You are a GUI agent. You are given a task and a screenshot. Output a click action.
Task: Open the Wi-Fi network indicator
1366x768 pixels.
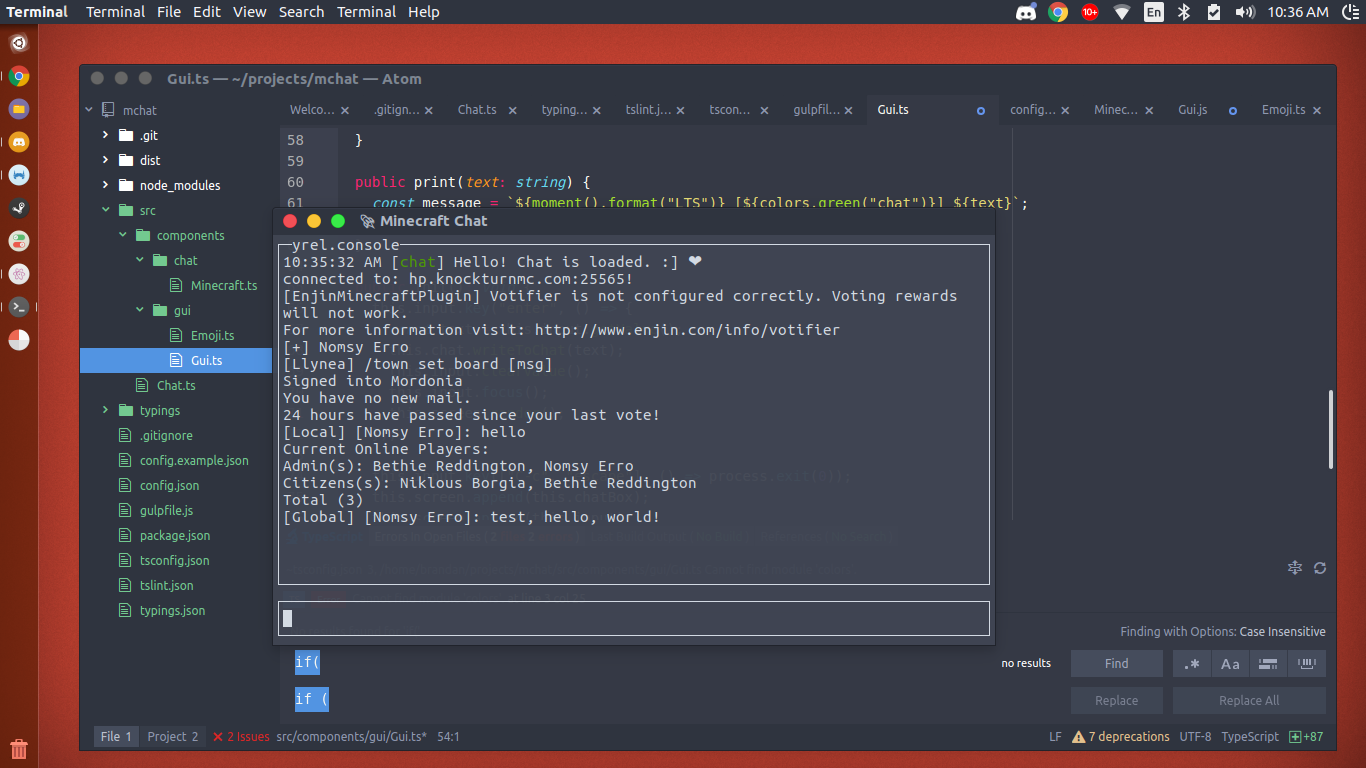[1122, 12]
